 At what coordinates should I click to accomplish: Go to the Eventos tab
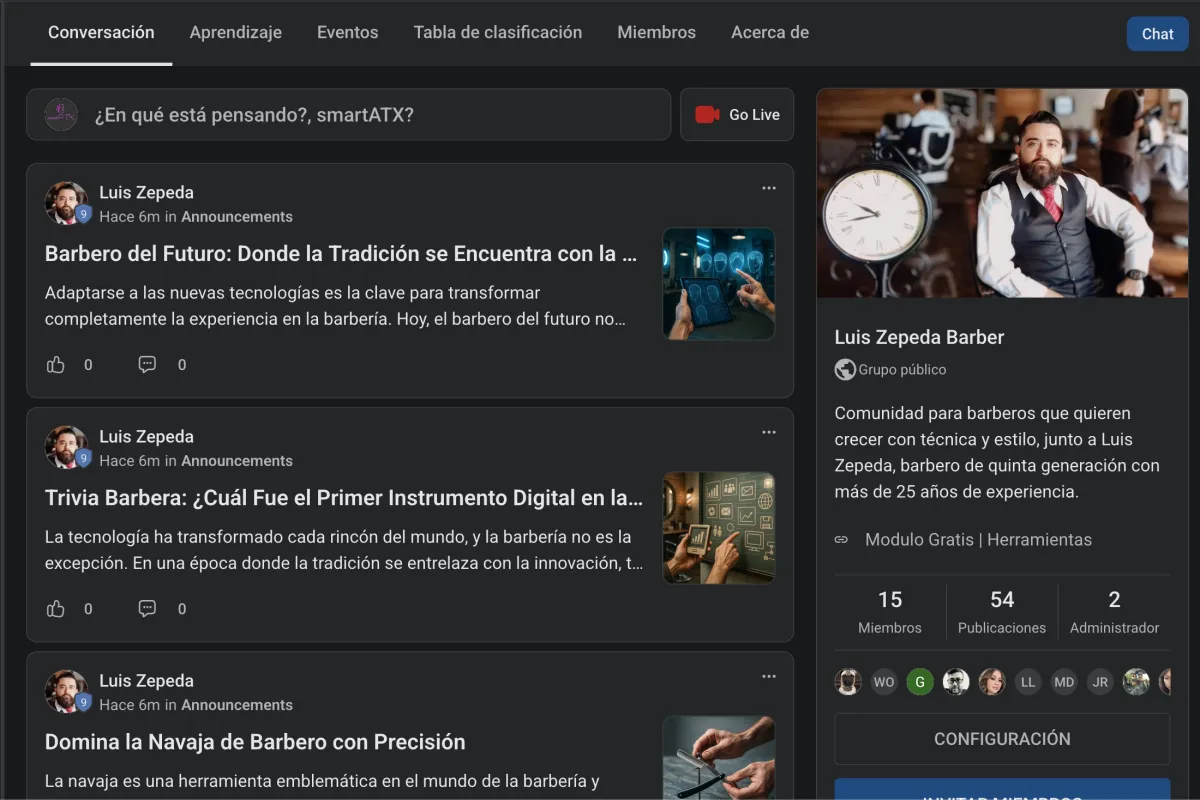point(348,33)
